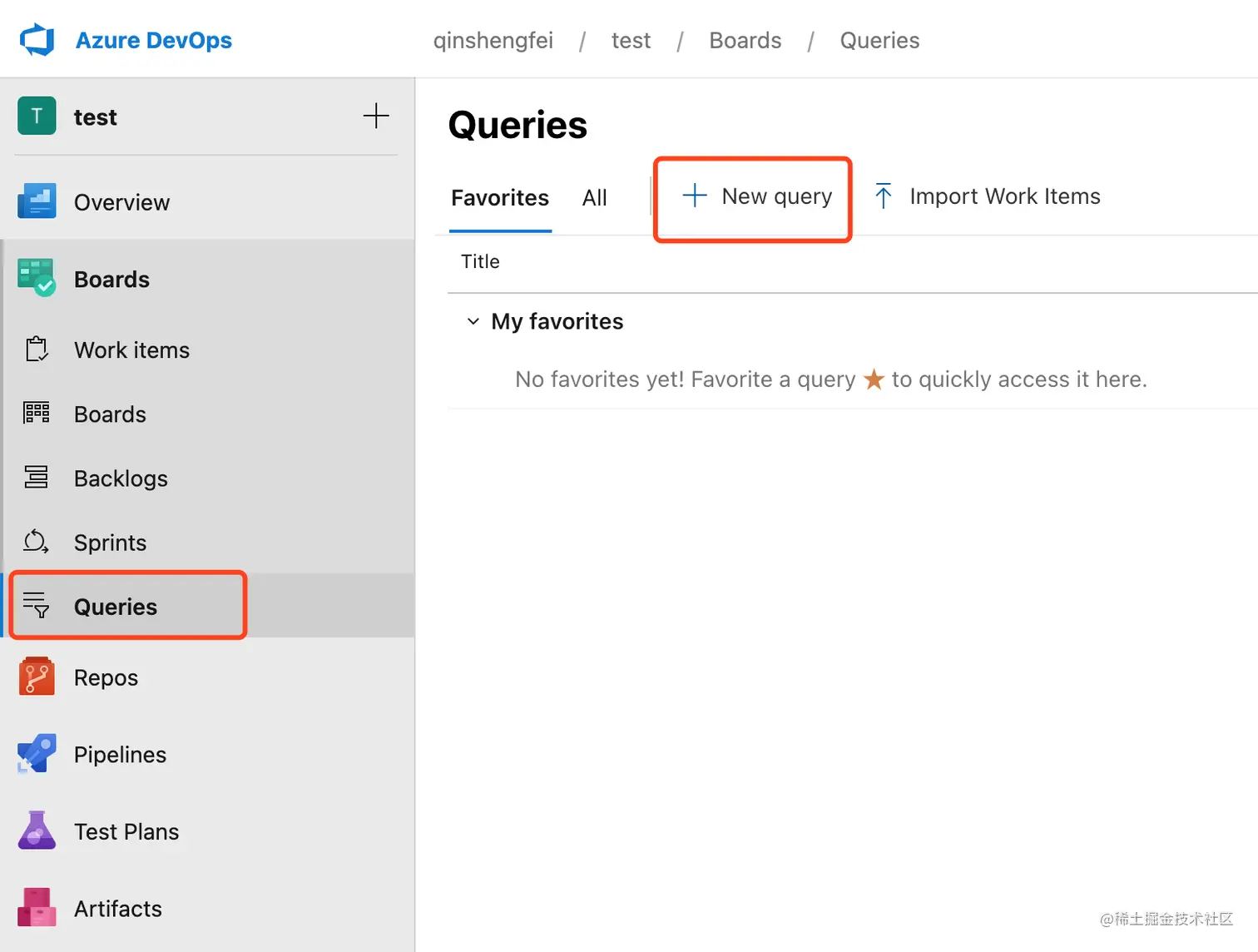Click the orange star favorite icon
The image size is (1258, 952).
874,379
